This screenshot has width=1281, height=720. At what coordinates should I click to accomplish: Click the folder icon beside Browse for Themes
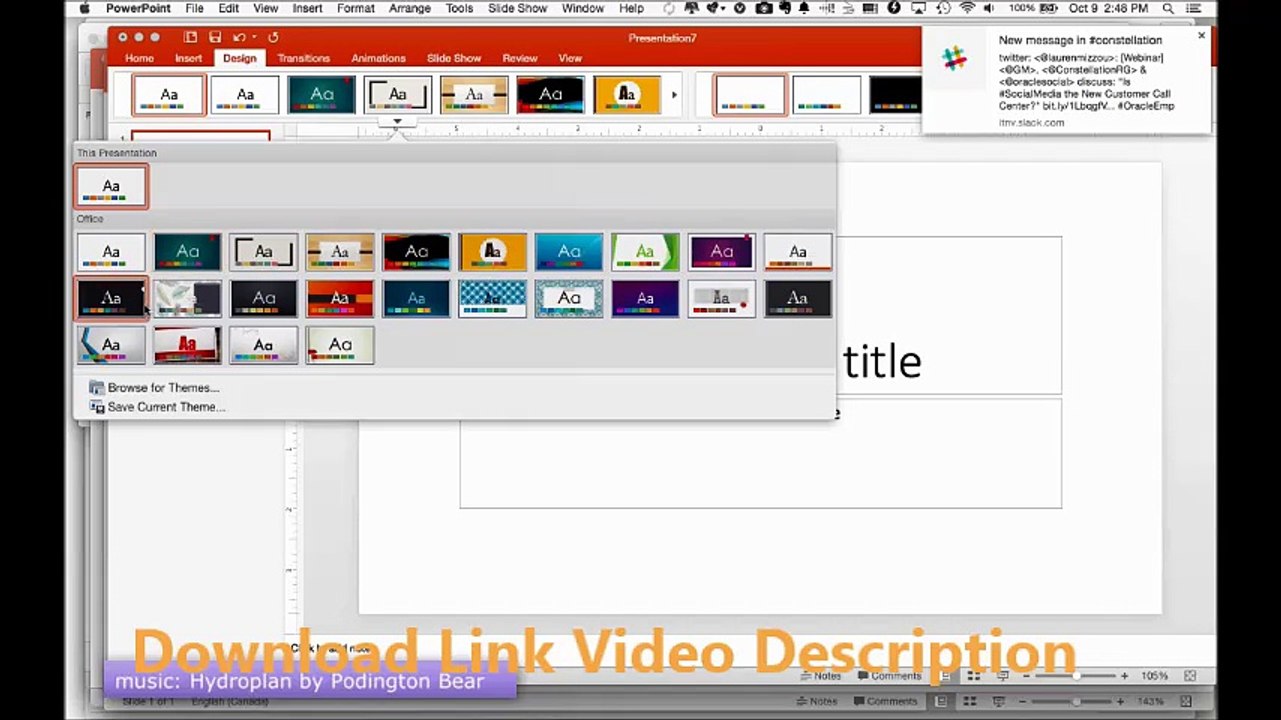(96, 388)
